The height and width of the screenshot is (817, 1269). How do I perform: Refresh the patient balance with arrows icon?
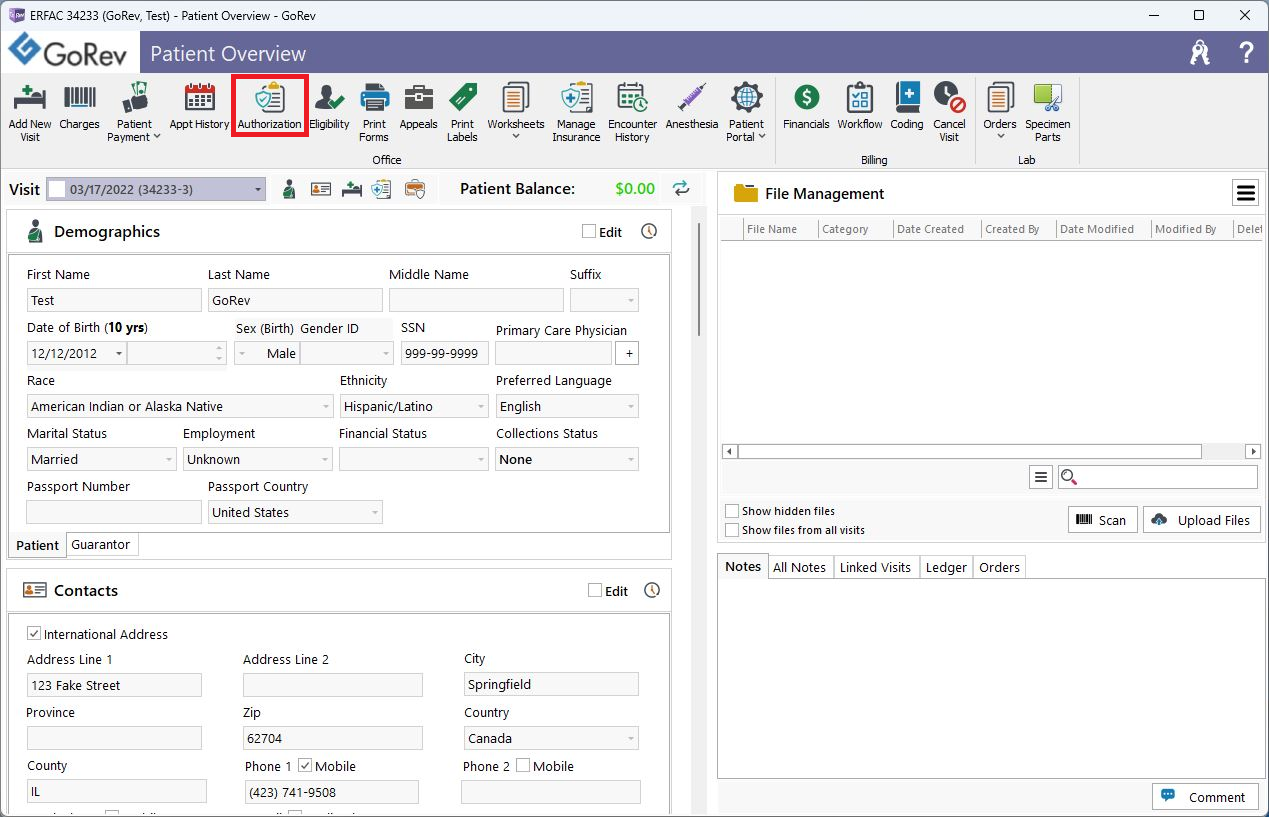coord(681,188)
